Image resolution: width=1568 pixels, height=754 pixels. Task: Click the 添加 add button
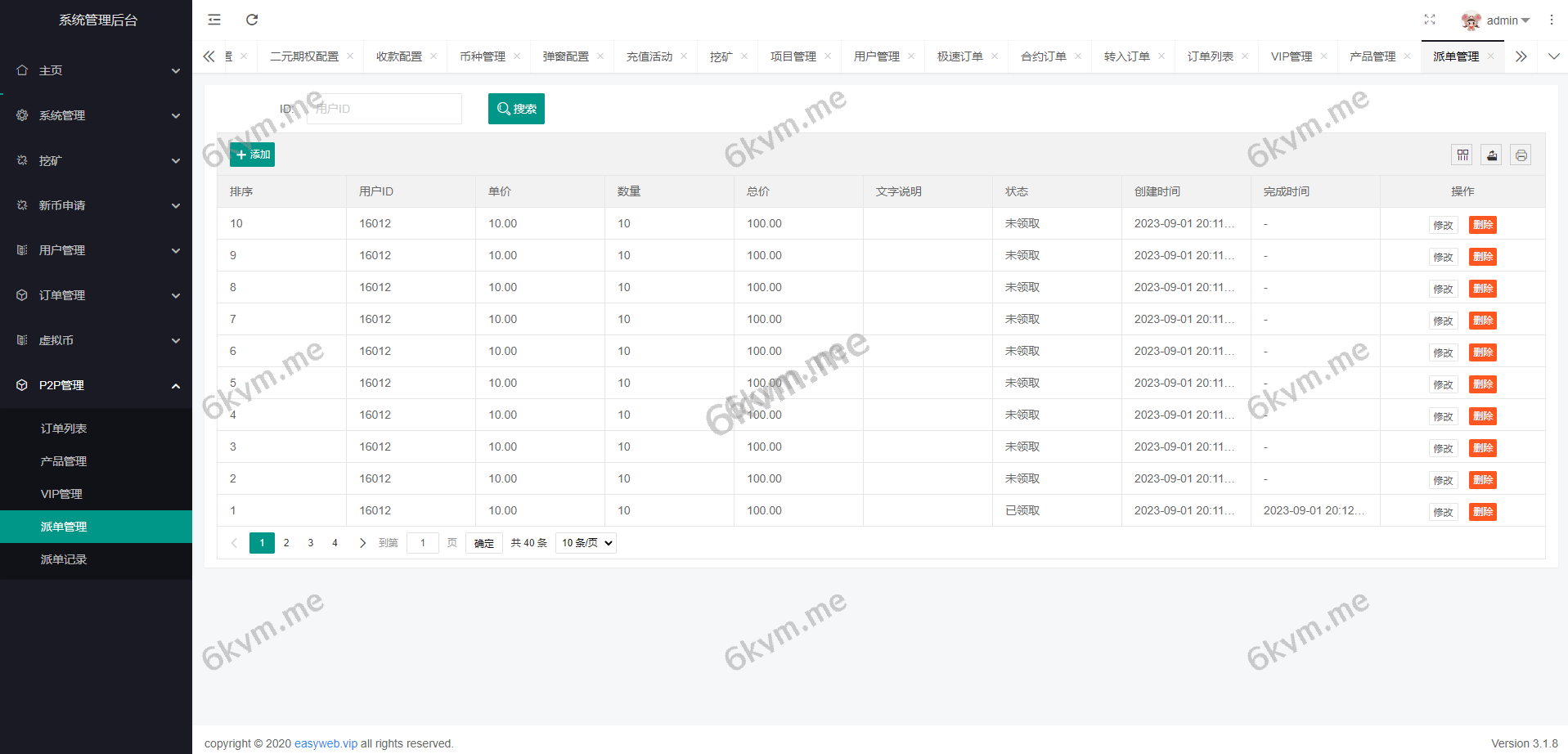pyautogui.click(x=252, y=154)
